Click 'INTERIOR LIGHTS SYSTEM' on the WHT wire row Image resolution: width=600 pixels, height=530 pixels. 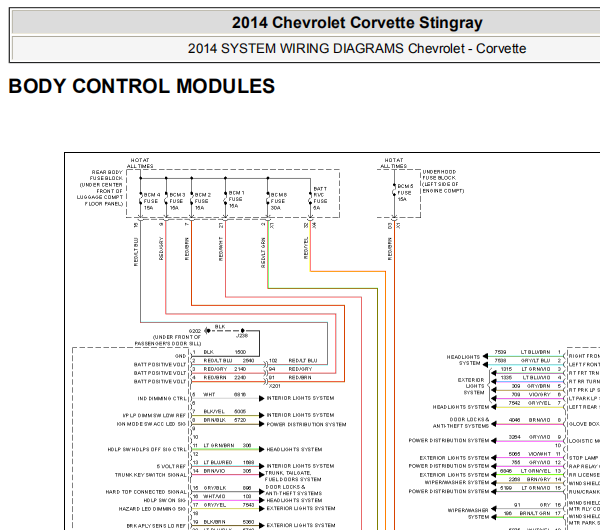pyautogui.click(x=300, y=398)
